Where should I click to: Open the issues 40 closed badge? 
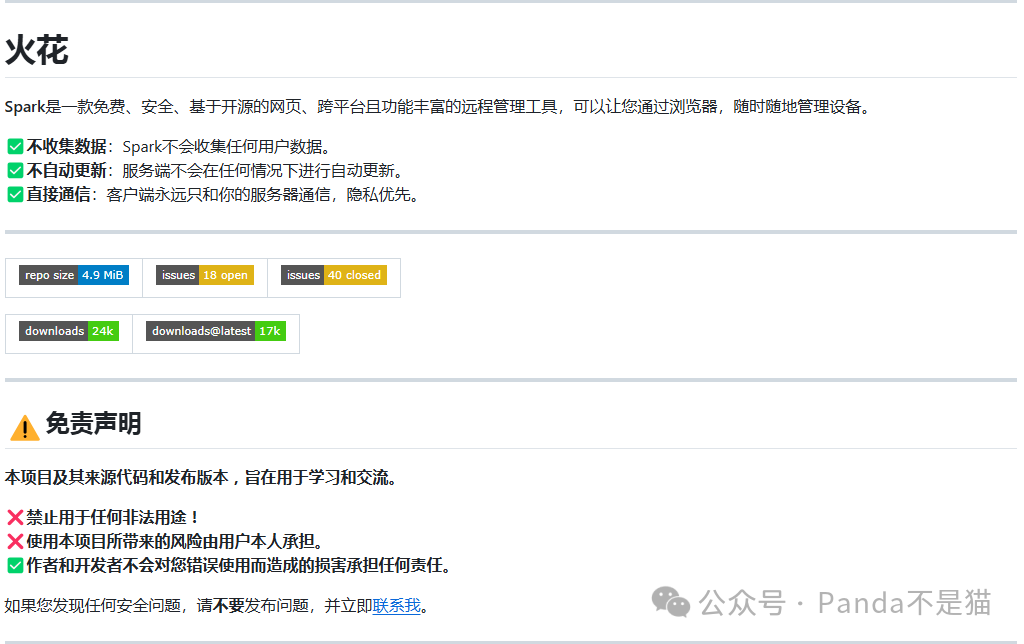tap(334, 275)
